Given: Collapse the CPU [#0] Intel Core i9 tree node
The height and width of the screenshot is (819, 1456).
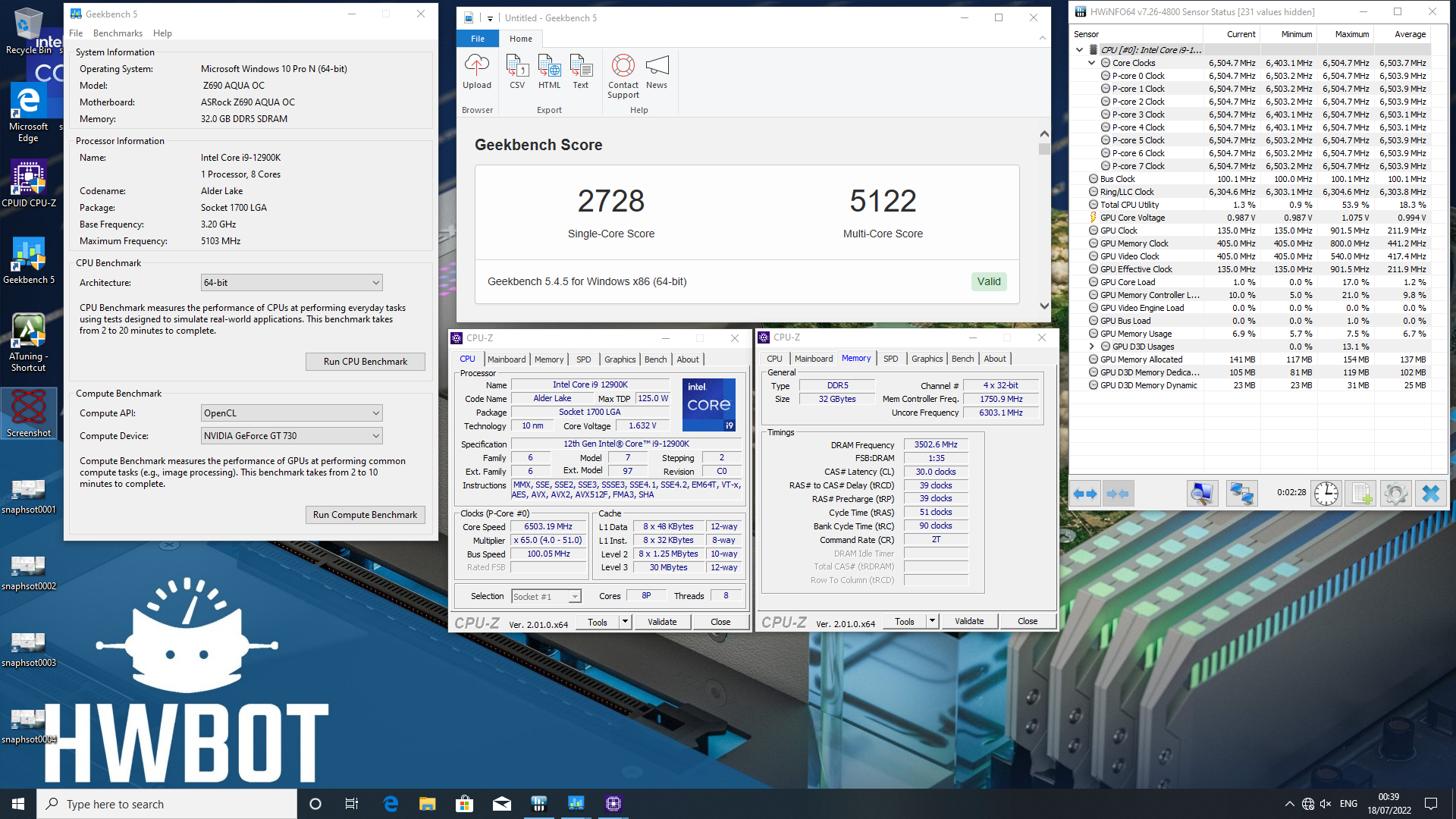Looking at the screenshot, I should [1079, 50].
